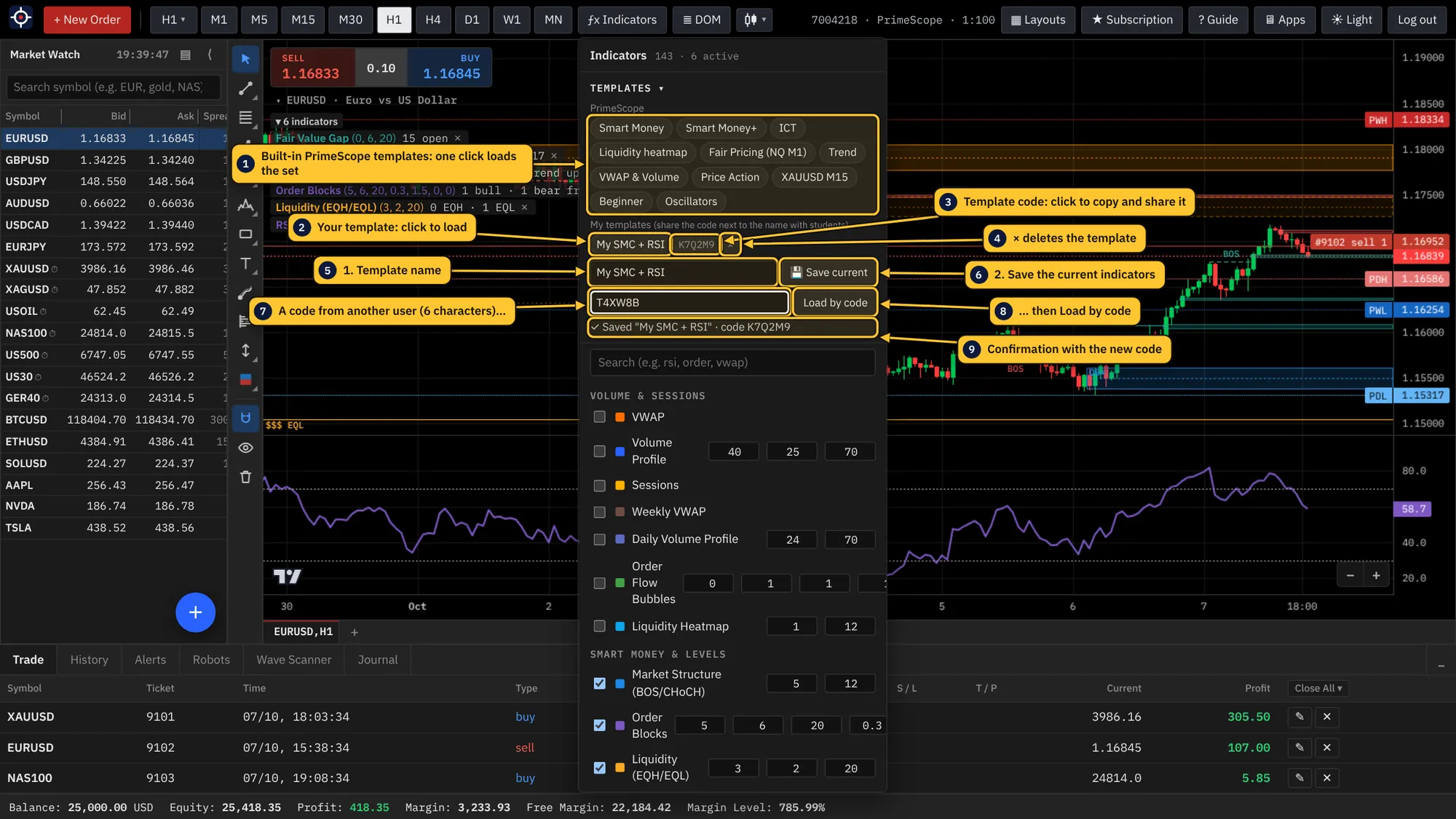Zoom out chart with minus button
Screen dimensions: 1456x819
1350,576
